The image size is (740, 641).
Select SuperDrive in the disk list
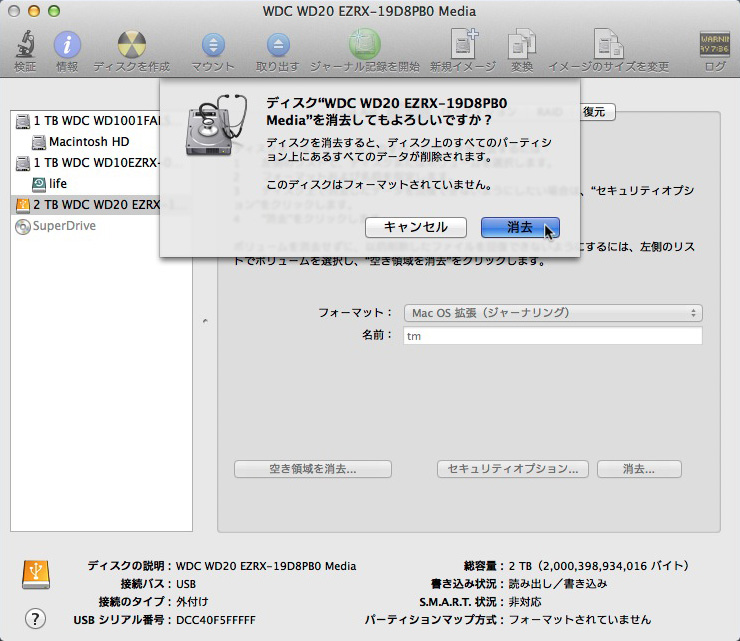coord(64,226)
